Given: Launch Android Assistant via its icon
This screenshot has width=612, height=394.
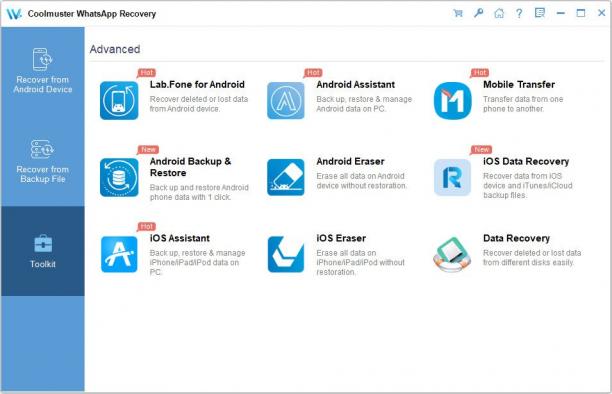Looking at the screenshot, I should [x=286, y=100].
